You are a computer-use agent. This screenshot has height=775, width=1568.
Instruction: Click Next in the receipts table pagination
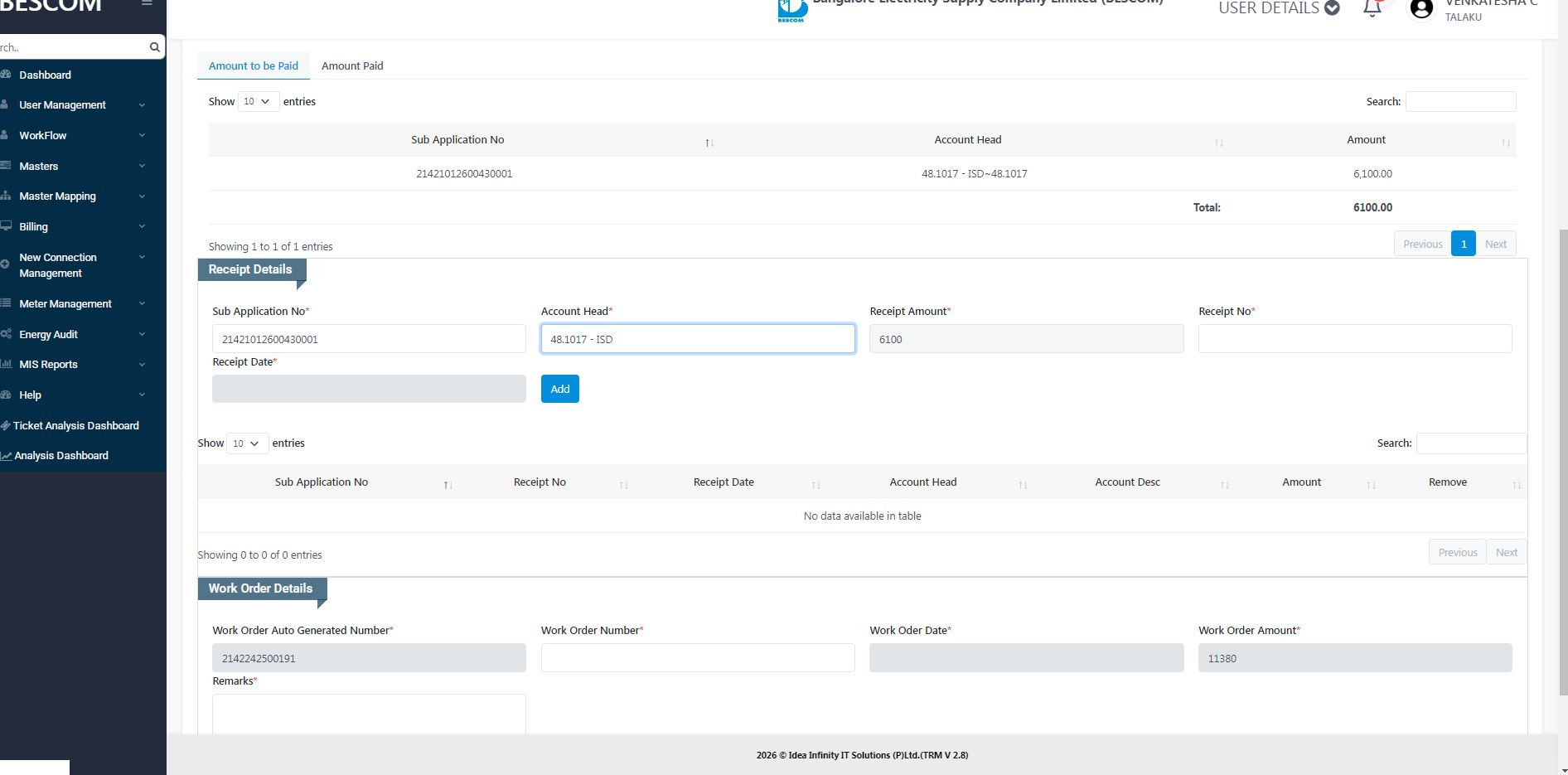1507,552
